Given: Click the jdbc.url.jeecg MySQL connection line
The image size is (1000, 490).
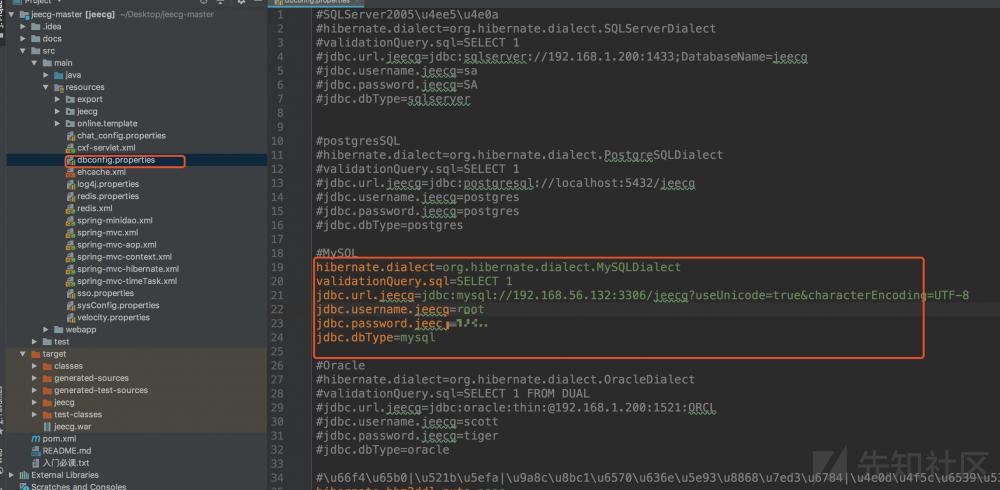Looking at the screenshot, I should (642, 295).
